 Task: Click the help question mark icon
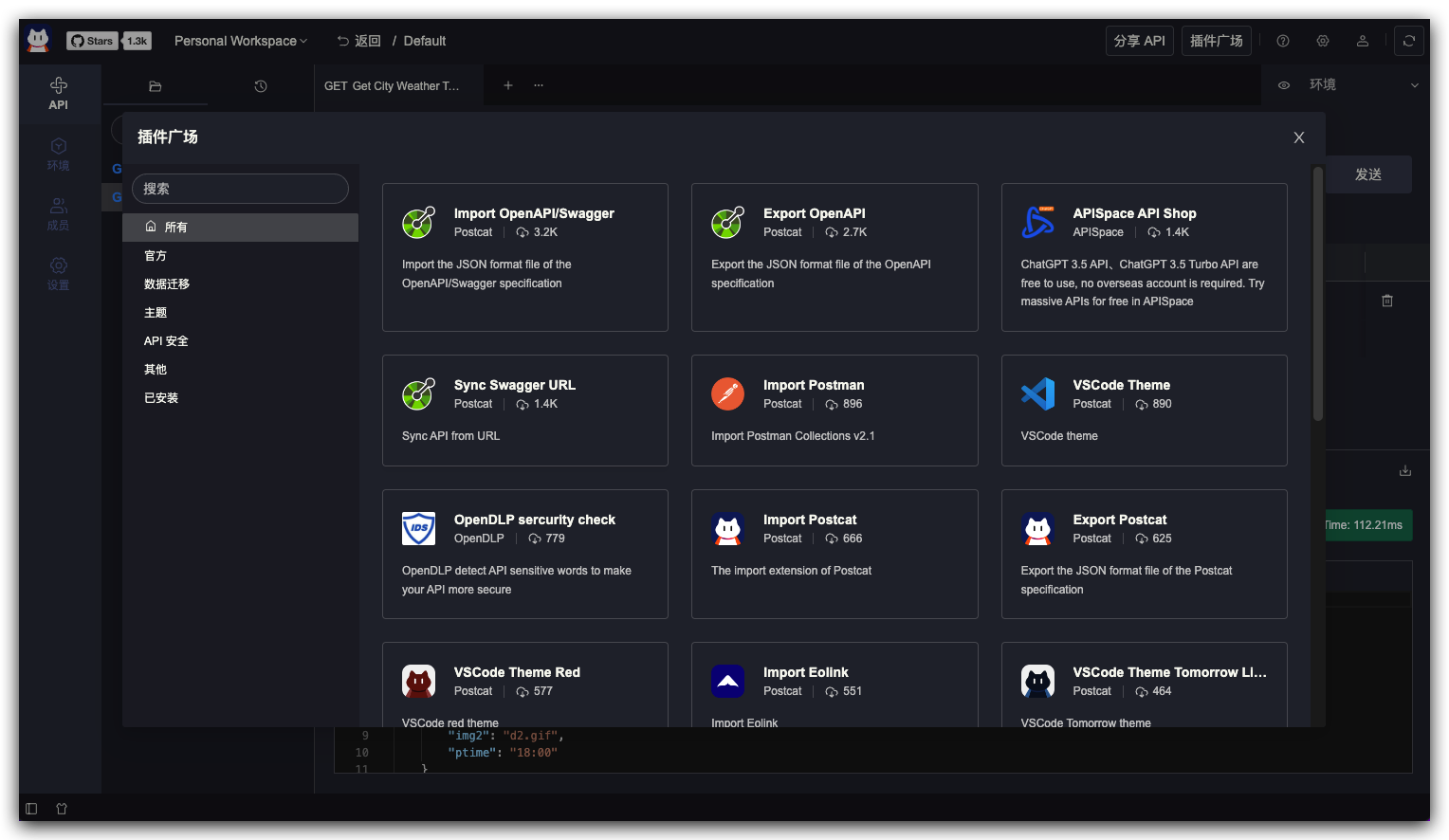[x=1283, y=41]
